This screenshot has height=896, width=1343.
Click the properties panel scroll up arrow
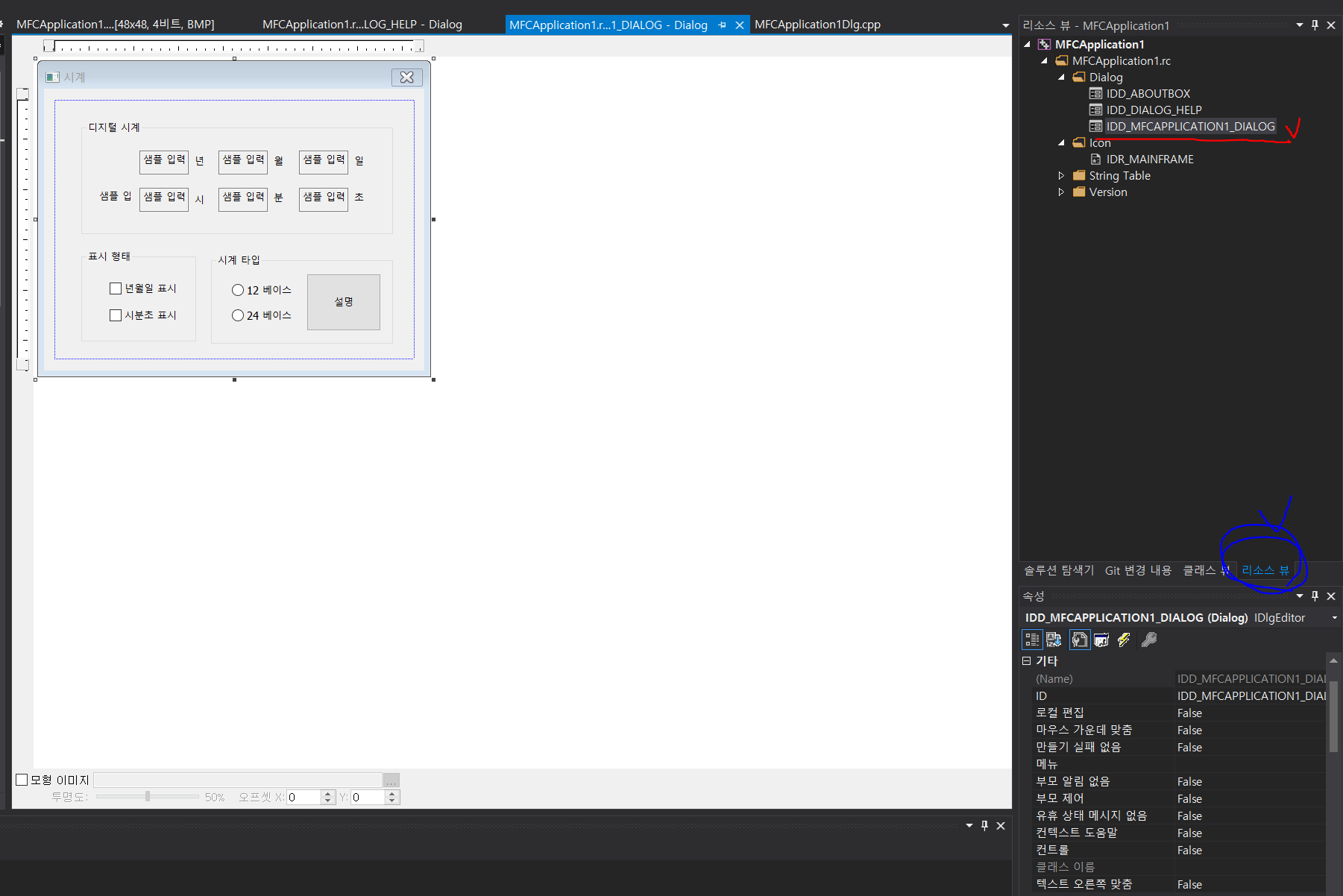(x=1333, y=660)
